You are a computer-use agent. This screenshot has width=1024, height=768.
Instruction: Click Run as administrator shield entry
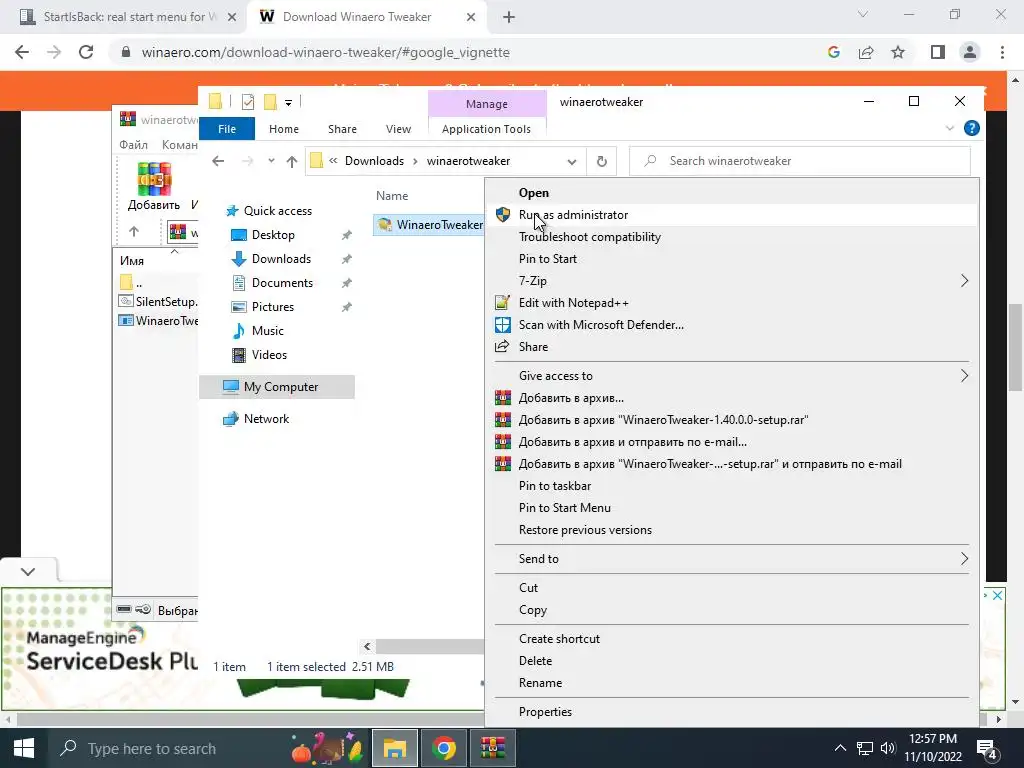731,215
